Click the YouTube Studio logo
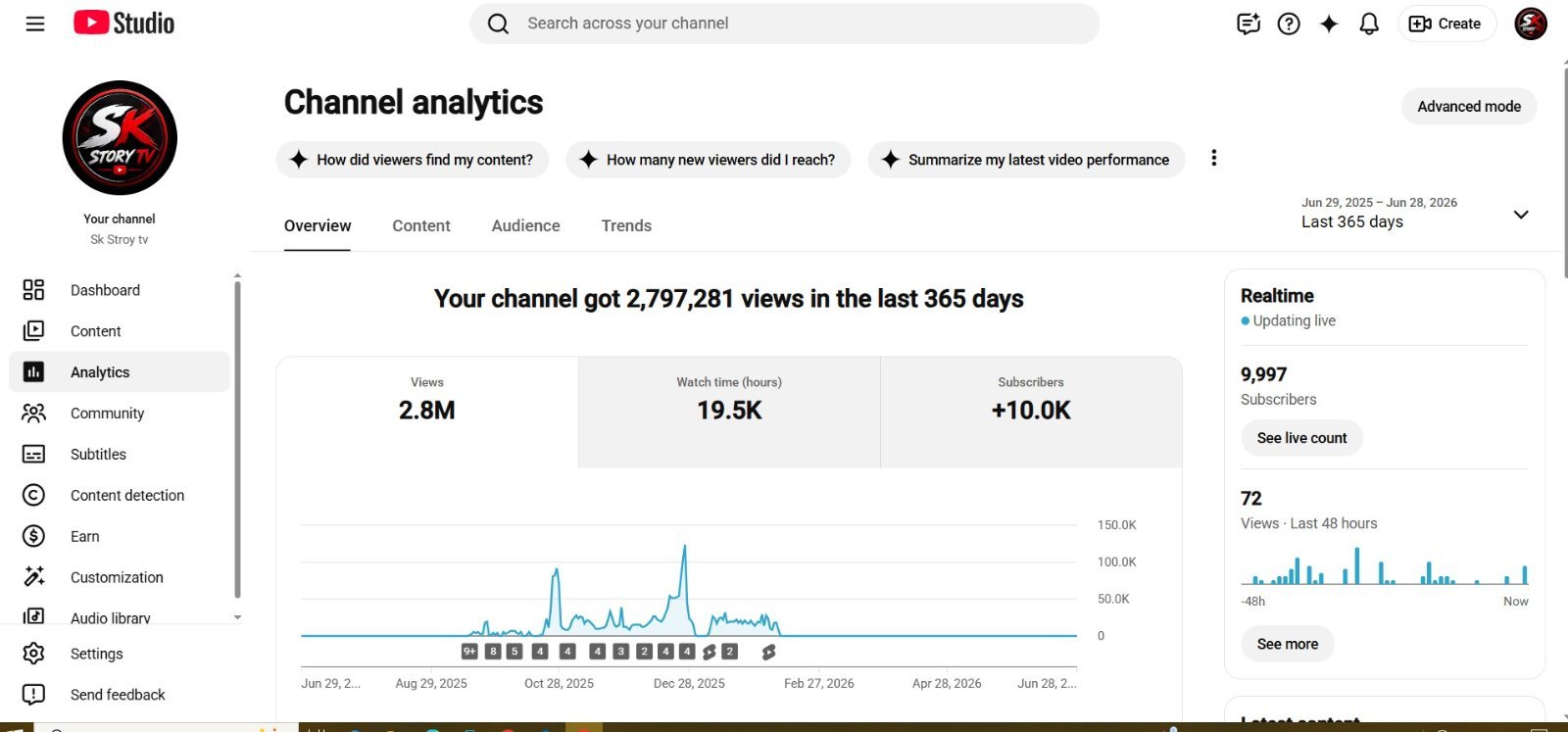Viewport: 1568px width, 732px height. pos(123,24)
